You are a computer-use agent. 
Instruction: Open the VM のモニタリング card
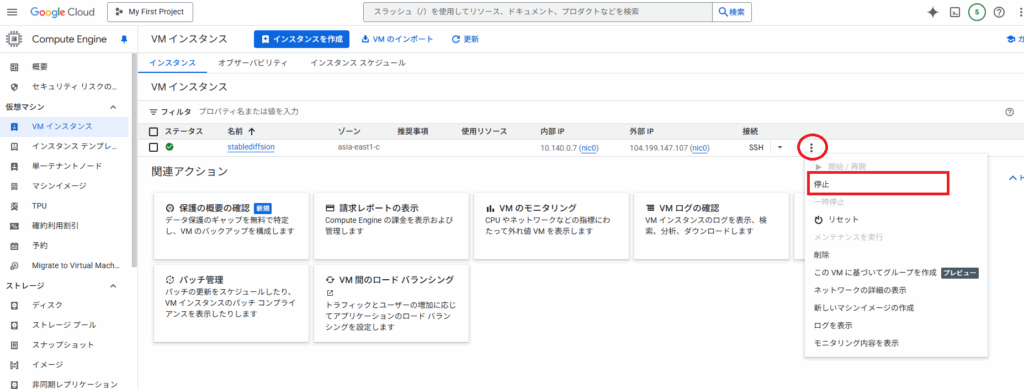point(551,226)
